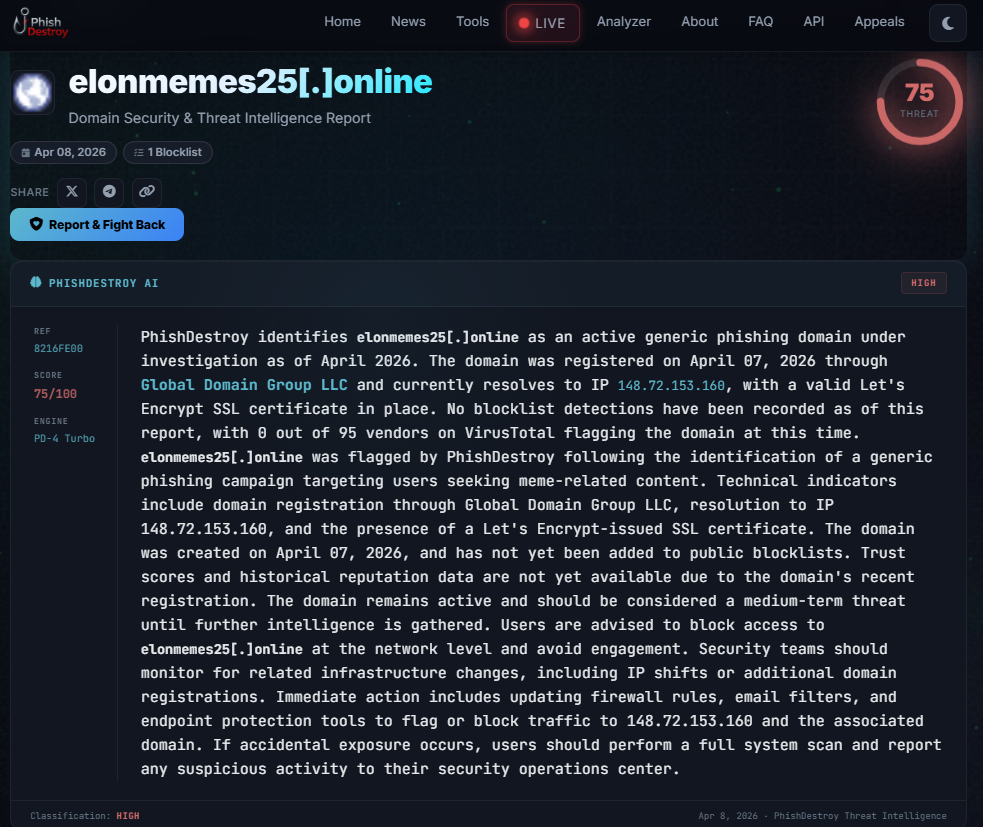This screenshot has height=827, width=983.
Task: Open the API page
Action: pos(813,21)
